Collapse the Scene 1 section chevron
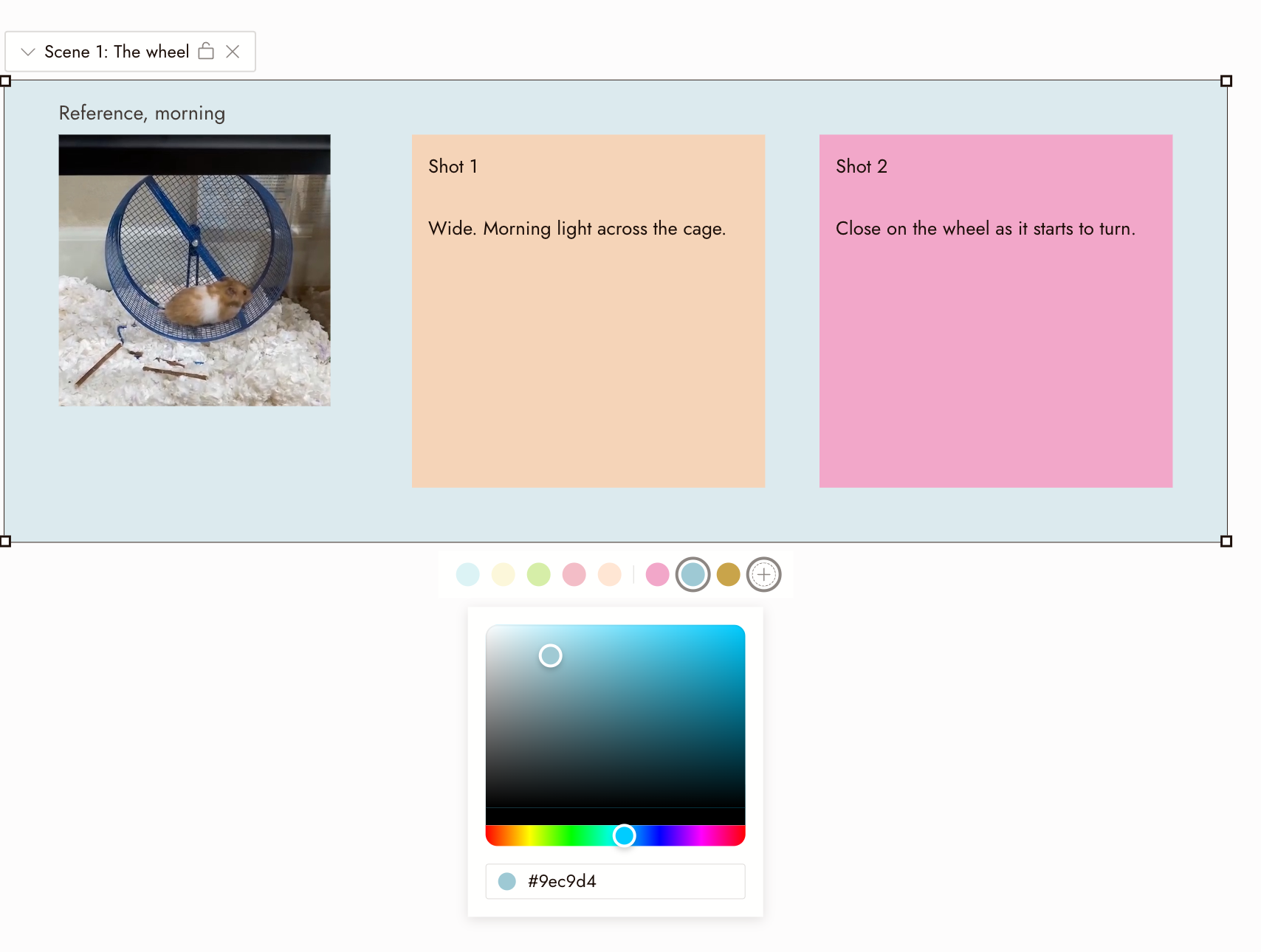 (x=28, y=52)
